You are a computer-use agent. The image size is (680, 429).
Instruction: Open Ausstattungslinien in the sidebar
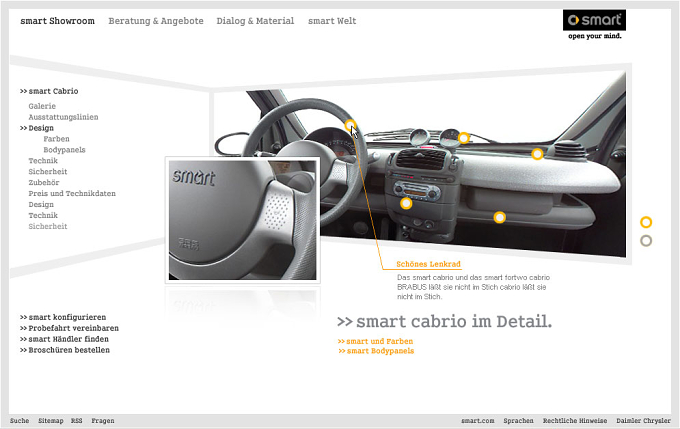pos(63,117)
